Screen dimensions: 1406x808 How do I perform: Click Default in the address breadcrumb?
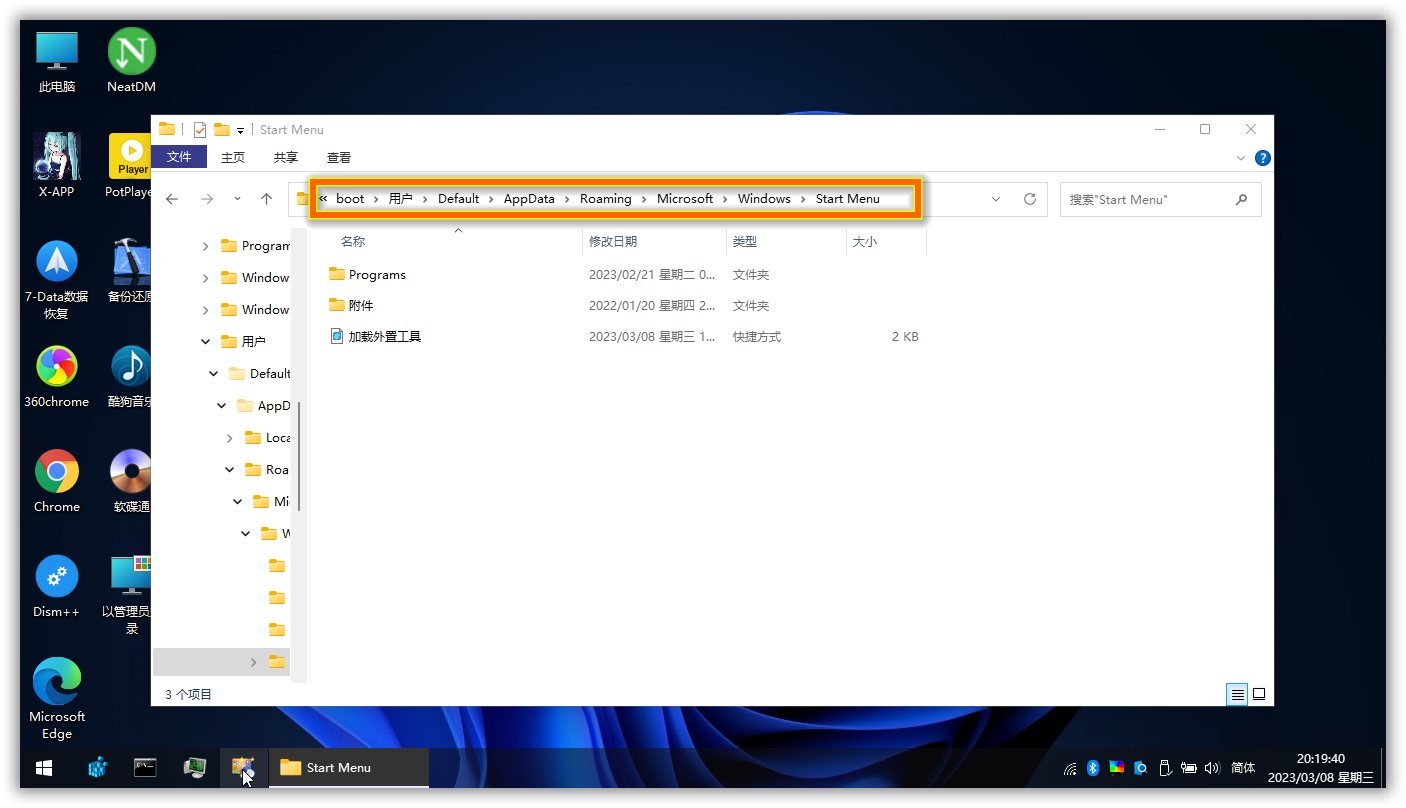coord(459,199)
